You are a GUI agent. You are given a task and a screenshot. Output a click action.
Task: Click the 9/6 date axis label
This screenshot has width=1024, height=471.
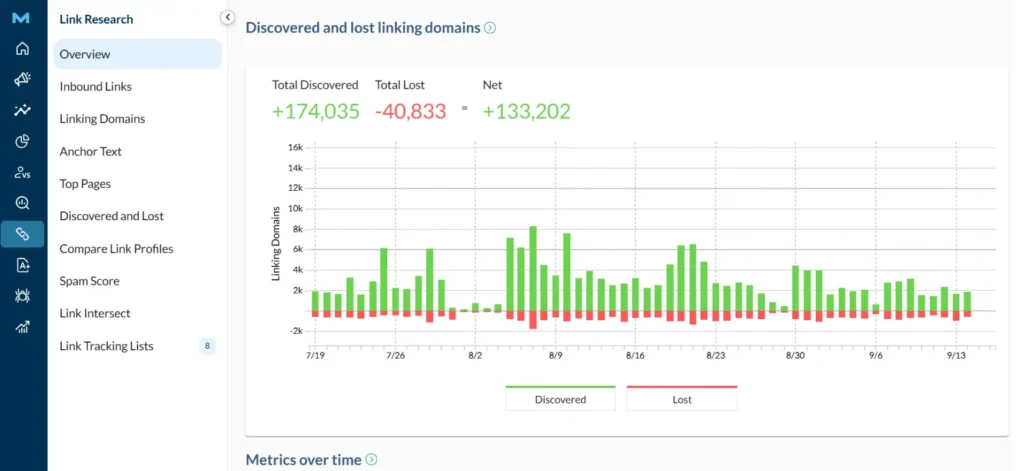tap(876, 356)
